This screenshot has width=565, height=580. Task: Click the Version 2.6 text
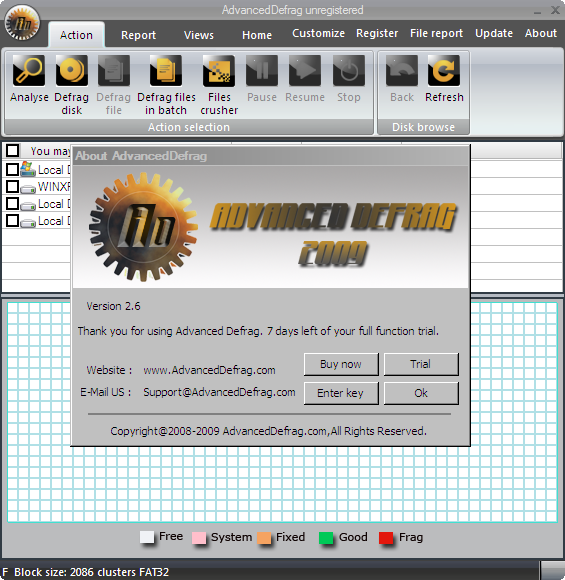pos(113,306)
